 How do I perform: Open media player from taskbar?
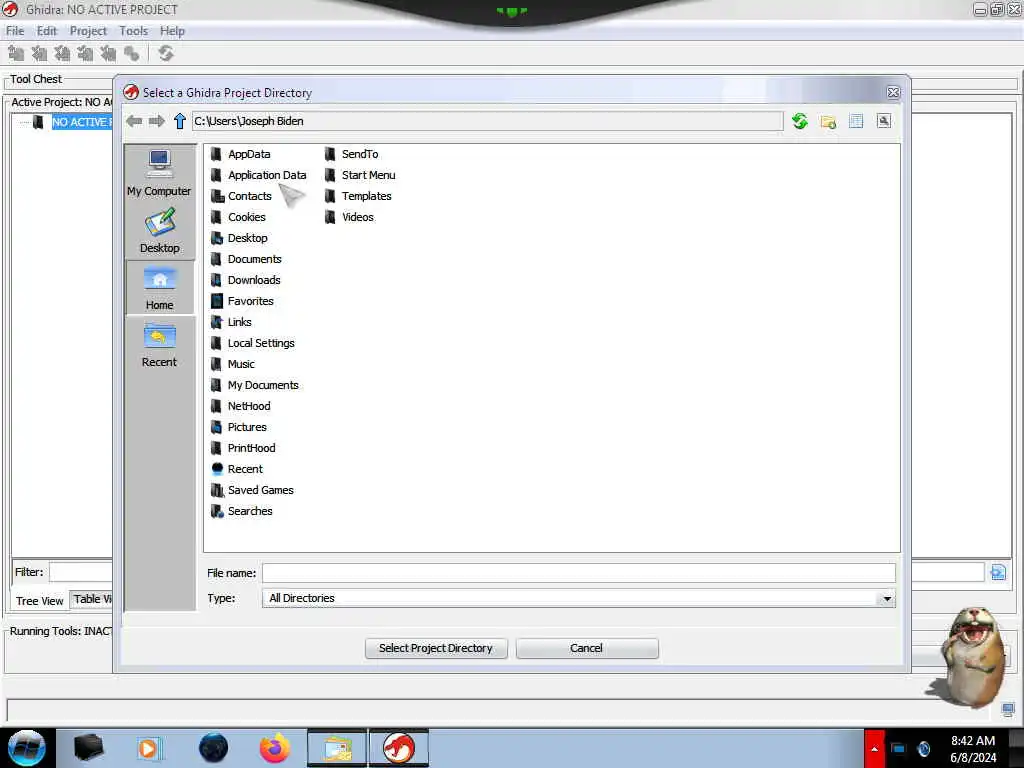pos(150,748)
